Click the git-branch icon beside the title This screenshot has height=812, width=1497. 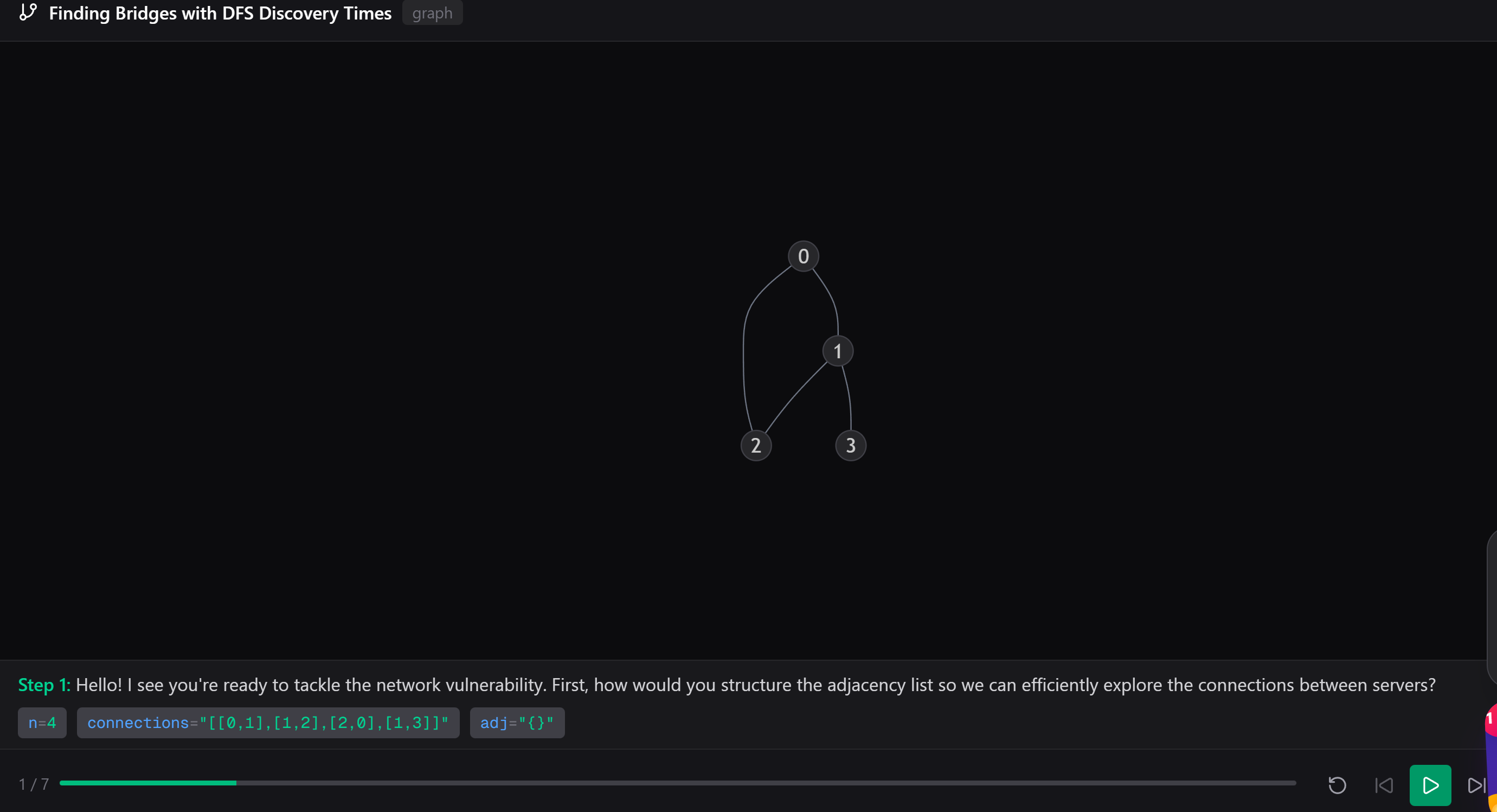pos(28,12)
